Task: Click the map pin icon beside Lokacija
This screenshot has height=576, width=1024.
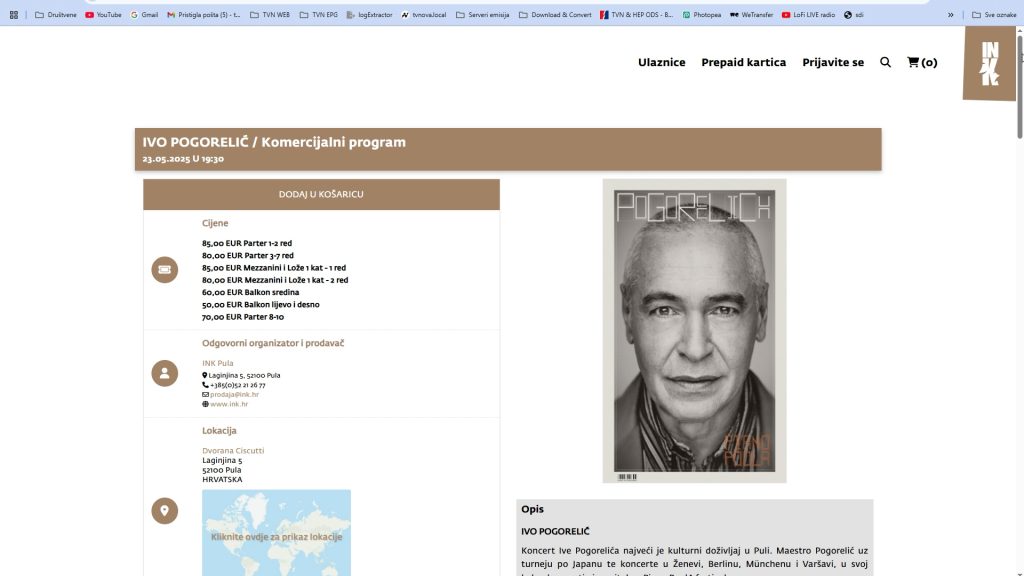Action: pyautogui.click(x=165, y=511)
